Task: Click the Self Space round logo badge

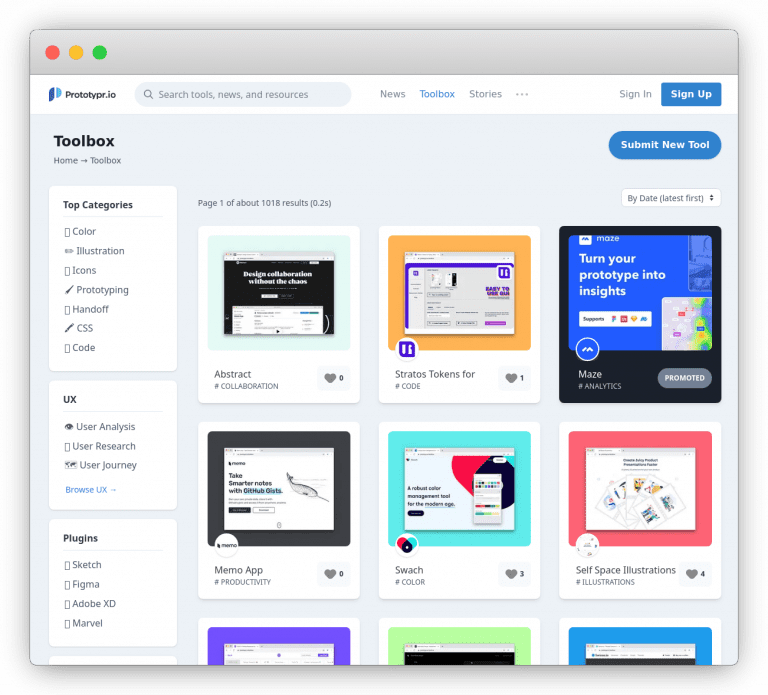Action: [x=587, y=545]
